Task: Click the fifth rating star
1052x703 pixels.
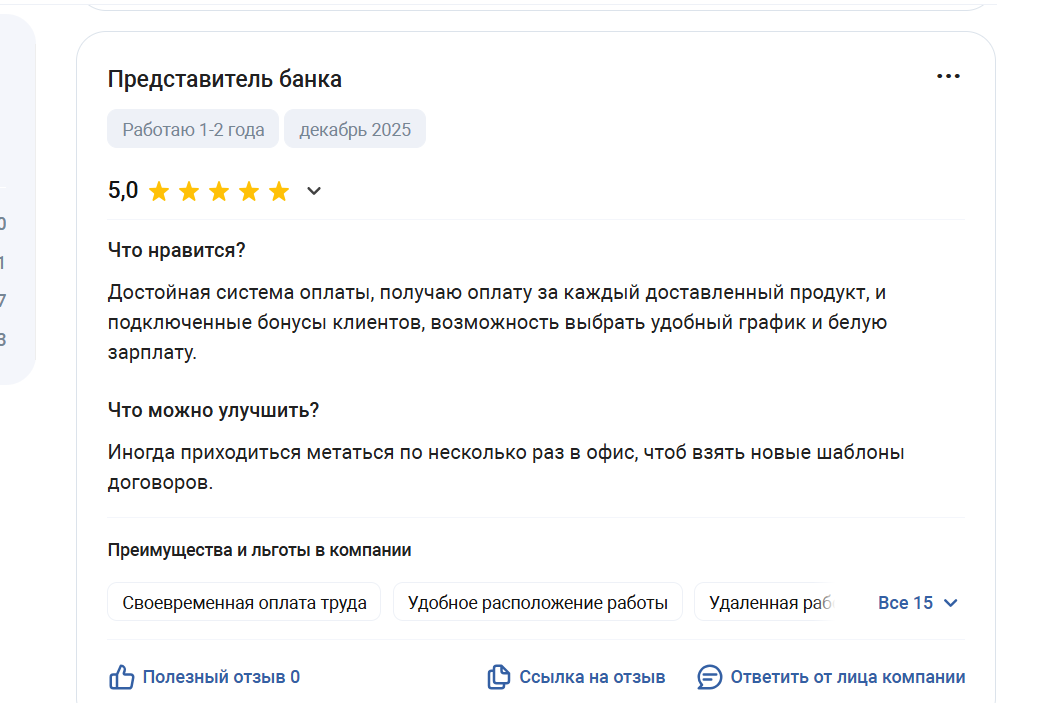Action: [x=279, y=191]
